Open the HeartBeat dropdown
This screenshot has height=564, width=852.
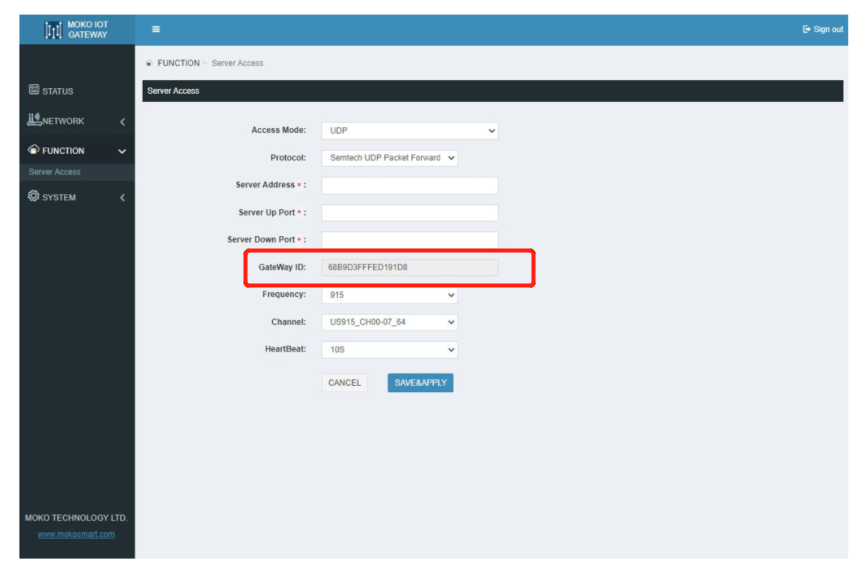[389, 350]
